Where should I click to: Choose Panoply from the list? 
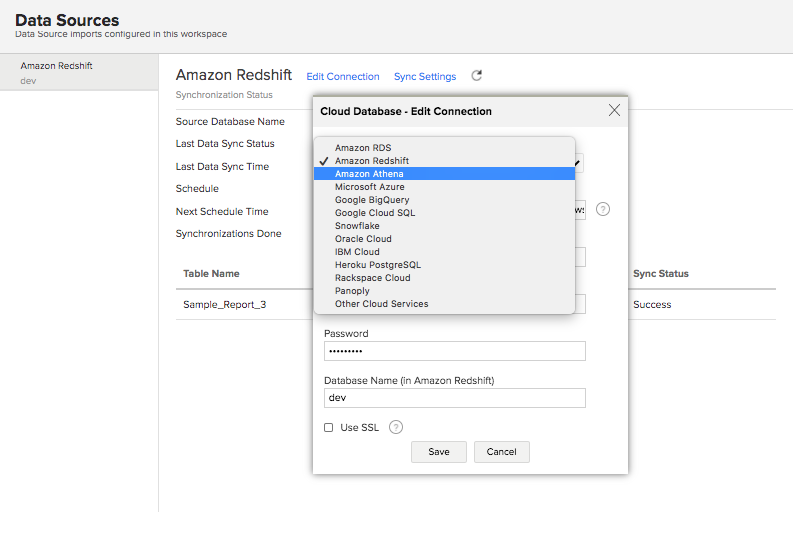click(445, 291)
